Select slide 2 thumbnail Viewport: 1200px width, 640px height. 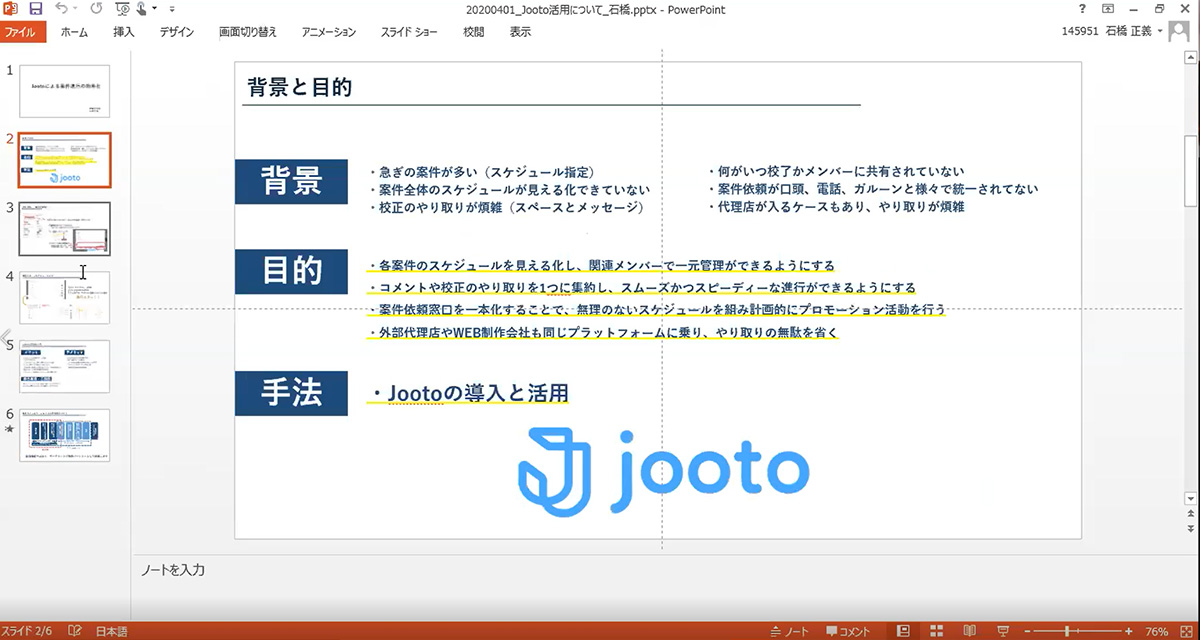click(64, 160)
